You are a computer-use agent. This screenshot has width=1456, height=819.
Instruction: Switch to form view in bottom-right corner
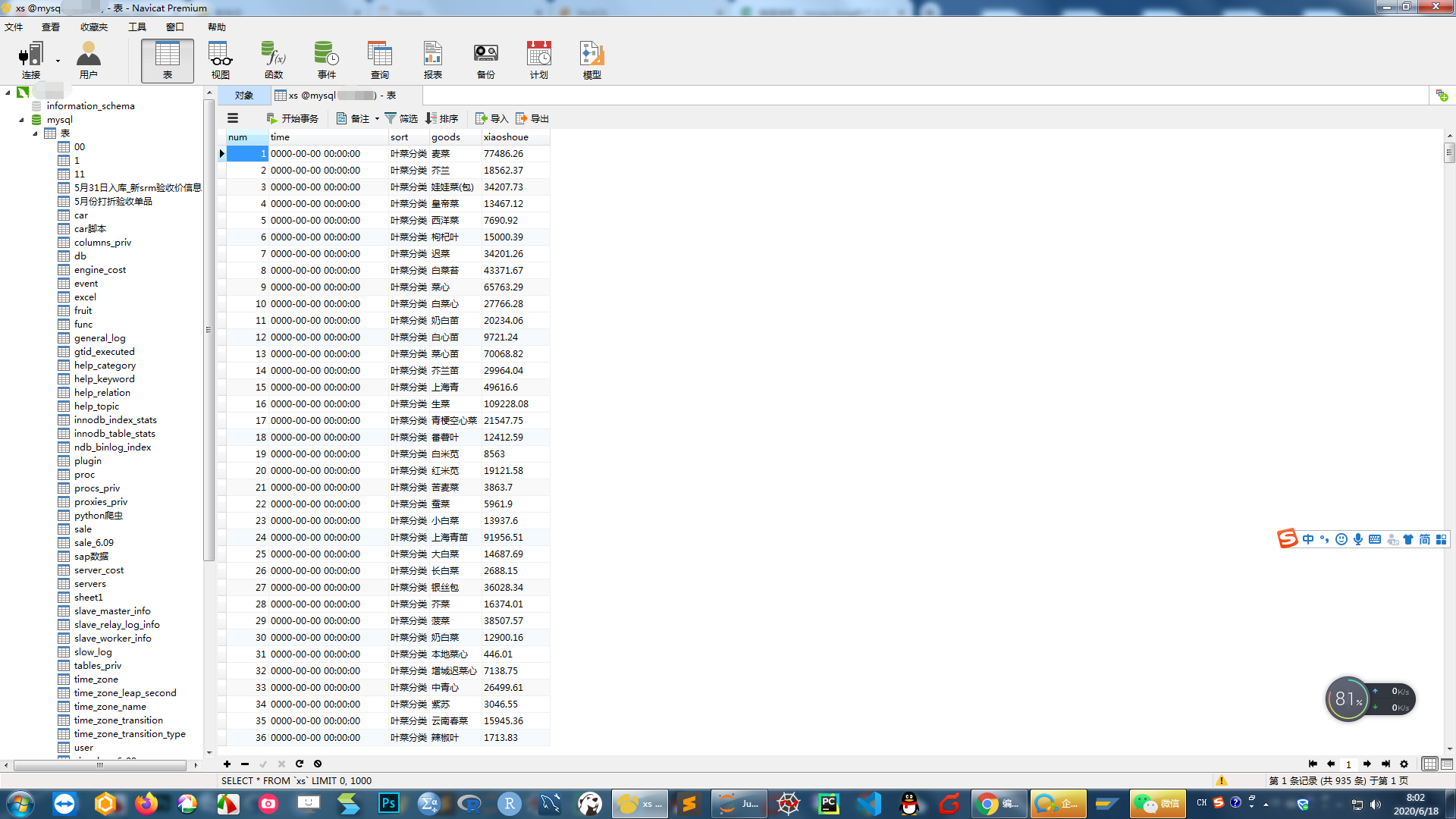point(1447,764)
